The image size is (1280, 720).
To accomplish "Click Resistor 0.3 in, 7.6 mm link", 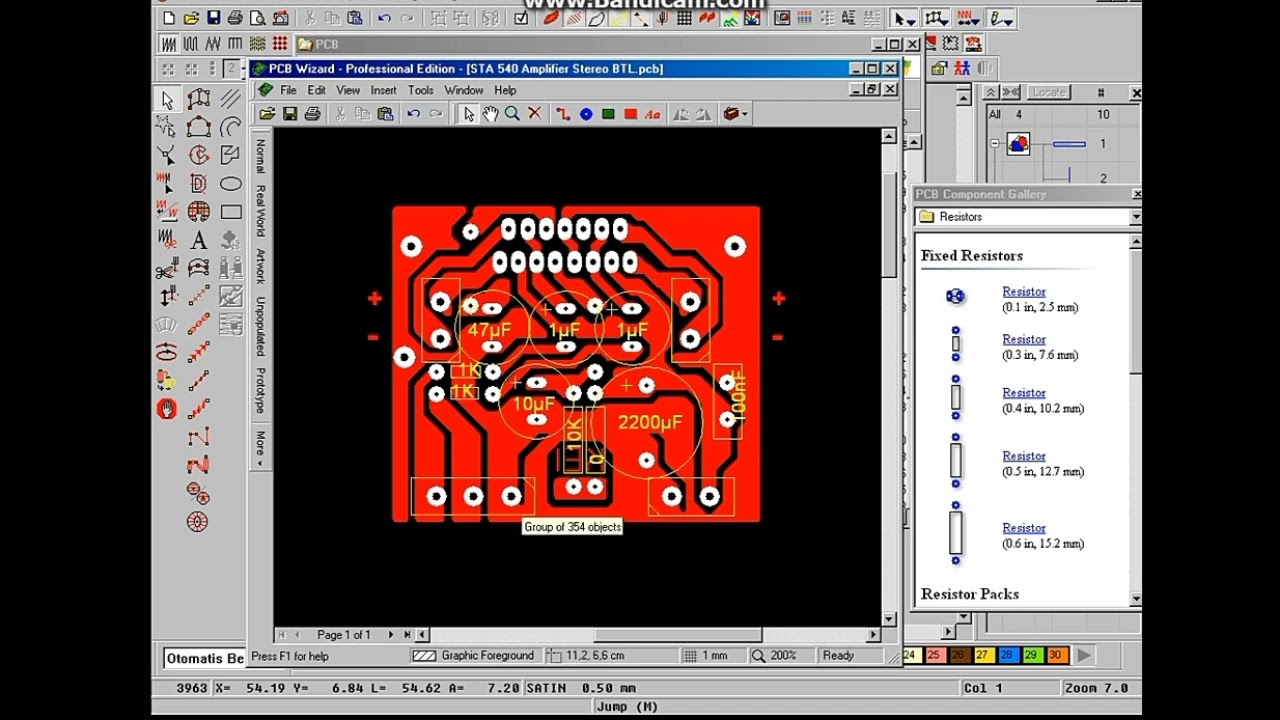I will [1024, 340].
